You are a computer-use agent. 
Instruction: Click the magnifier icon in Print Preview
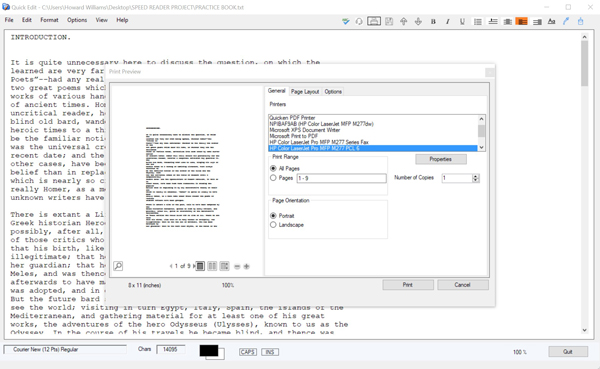[118, 266]
